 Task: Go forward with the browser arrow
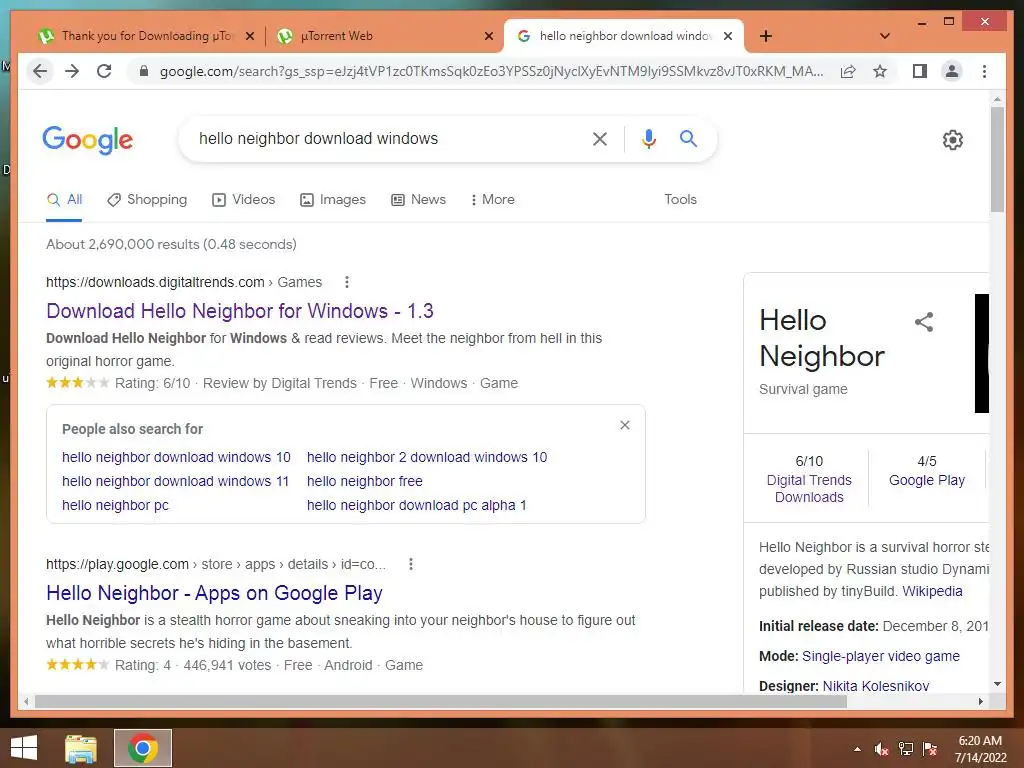coord(72,71)
